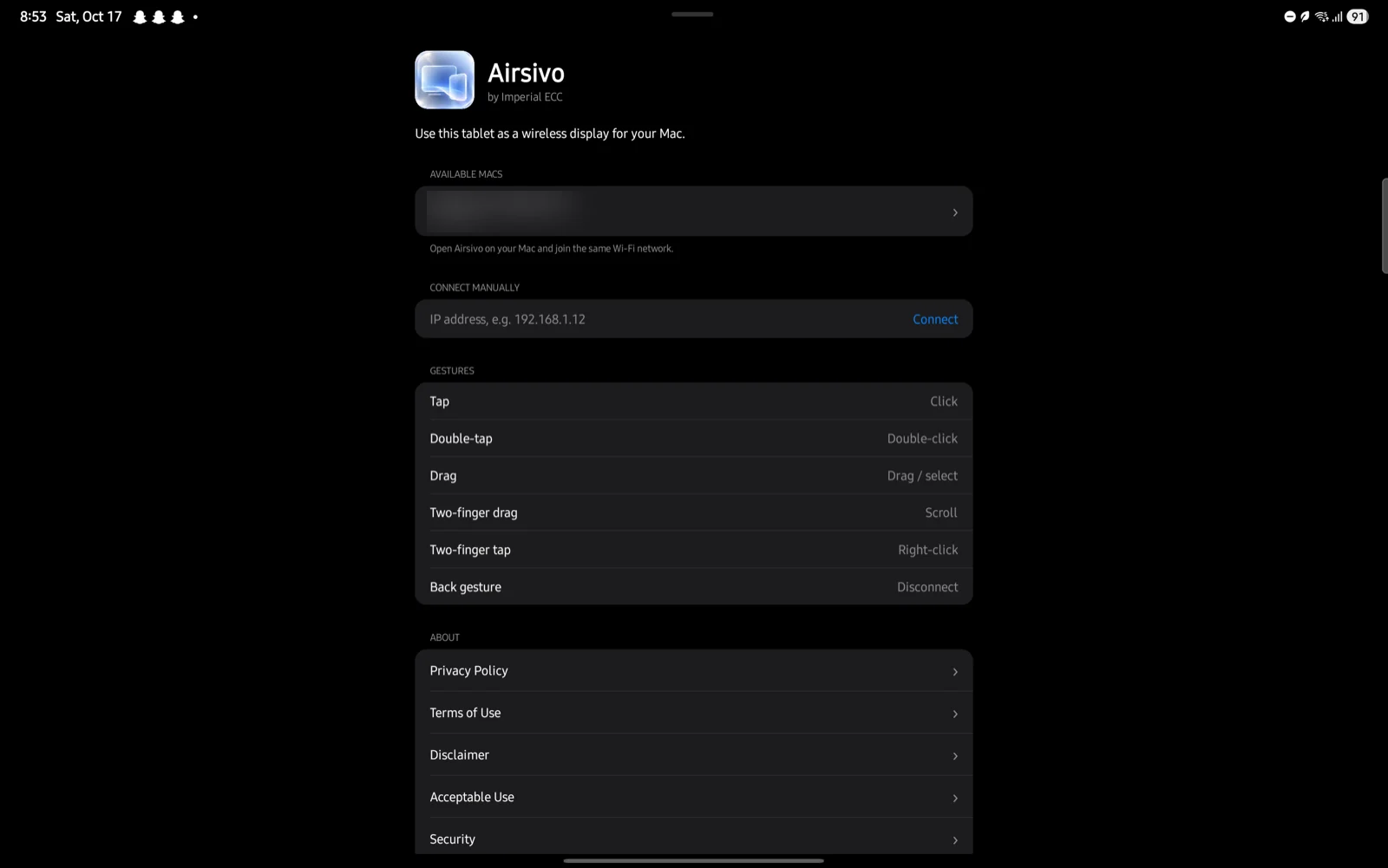Click the Double-click value text
The image size is (1388, 868).
click(922, 439)
